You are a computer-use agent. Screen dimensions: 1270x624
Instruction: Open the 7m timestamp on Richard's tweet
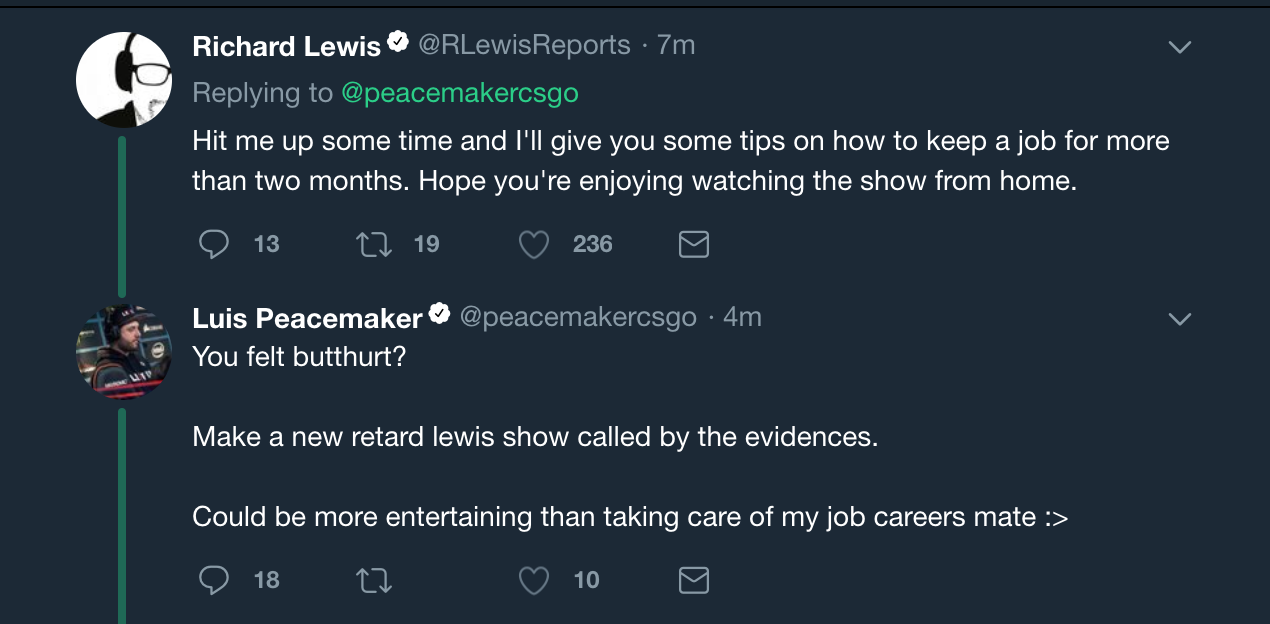coord(676,45)
